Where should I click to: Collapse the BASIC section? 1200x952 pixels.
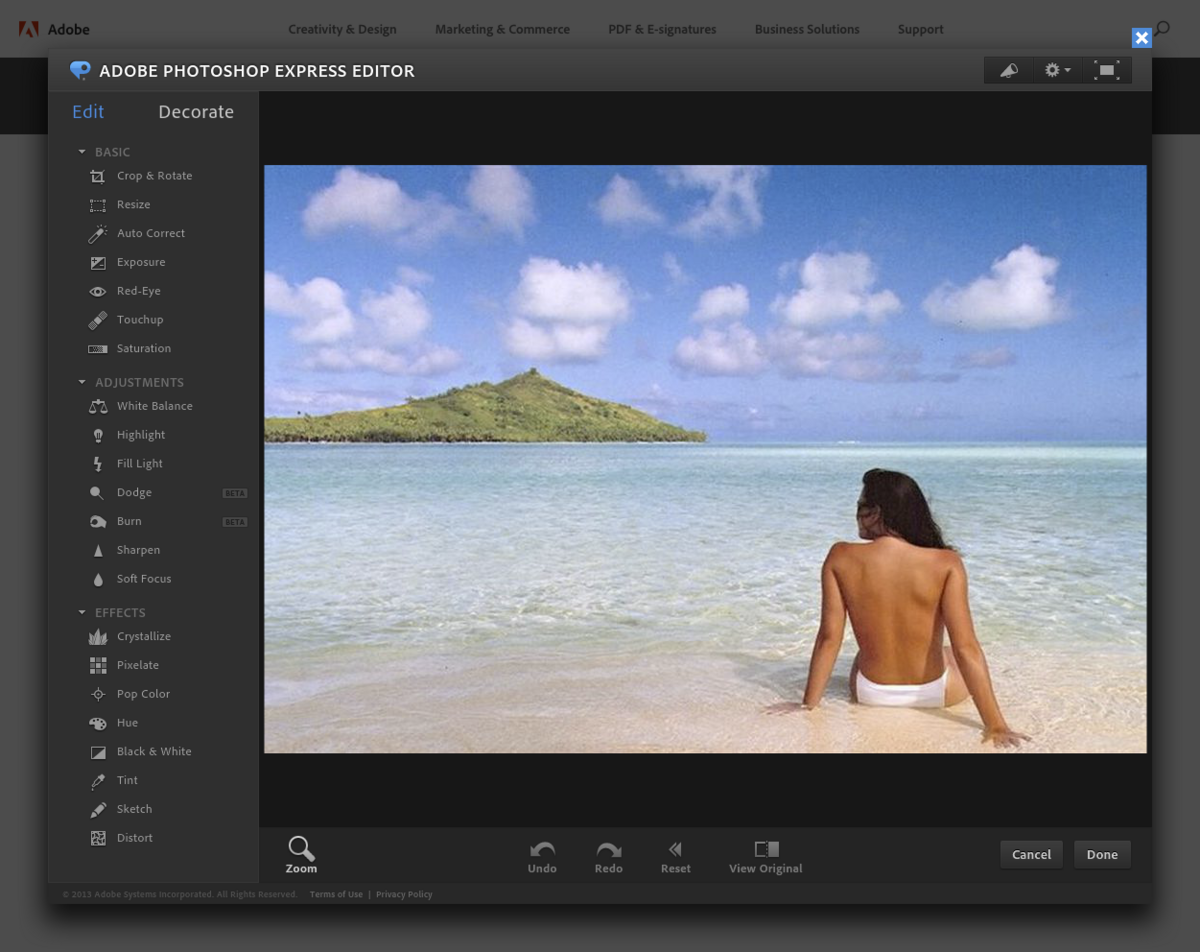(x=82, y=152)
